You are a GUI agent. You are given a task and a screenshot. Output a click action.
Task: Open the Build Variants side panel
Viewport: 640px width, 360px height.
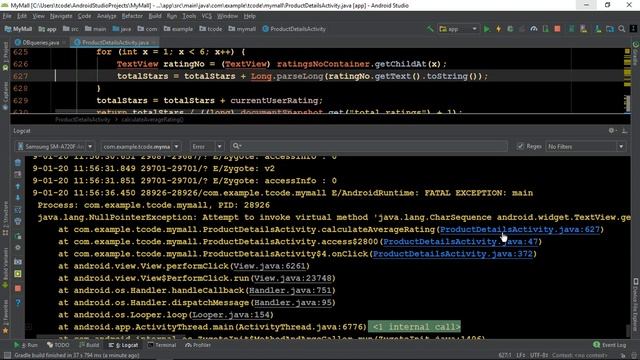coord(5,269)
